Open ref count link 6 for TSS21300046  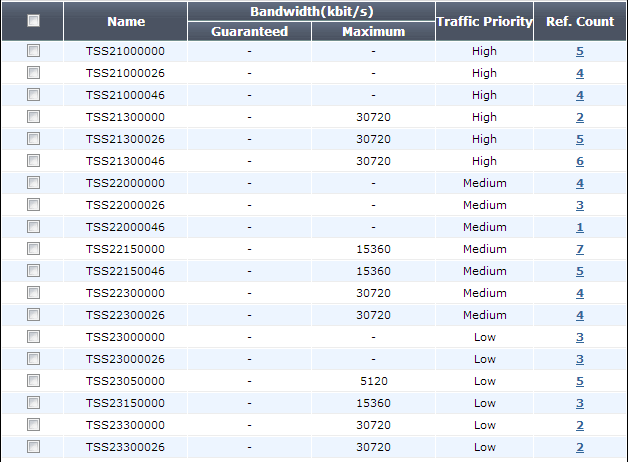point(580,161)
